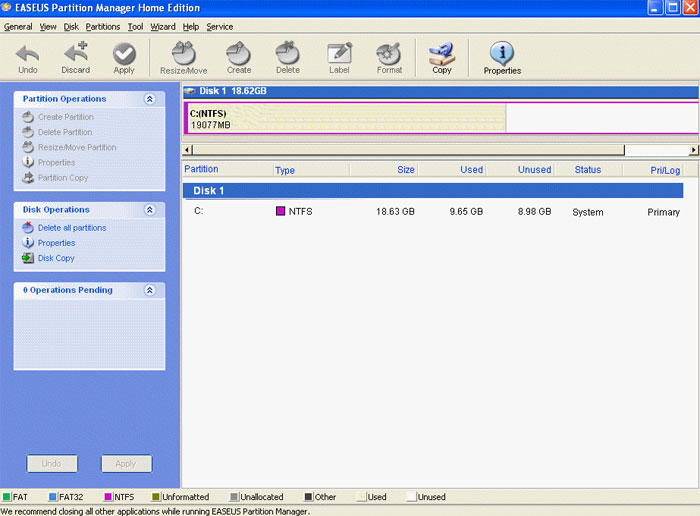Open the Service menu

pos(220,27)
